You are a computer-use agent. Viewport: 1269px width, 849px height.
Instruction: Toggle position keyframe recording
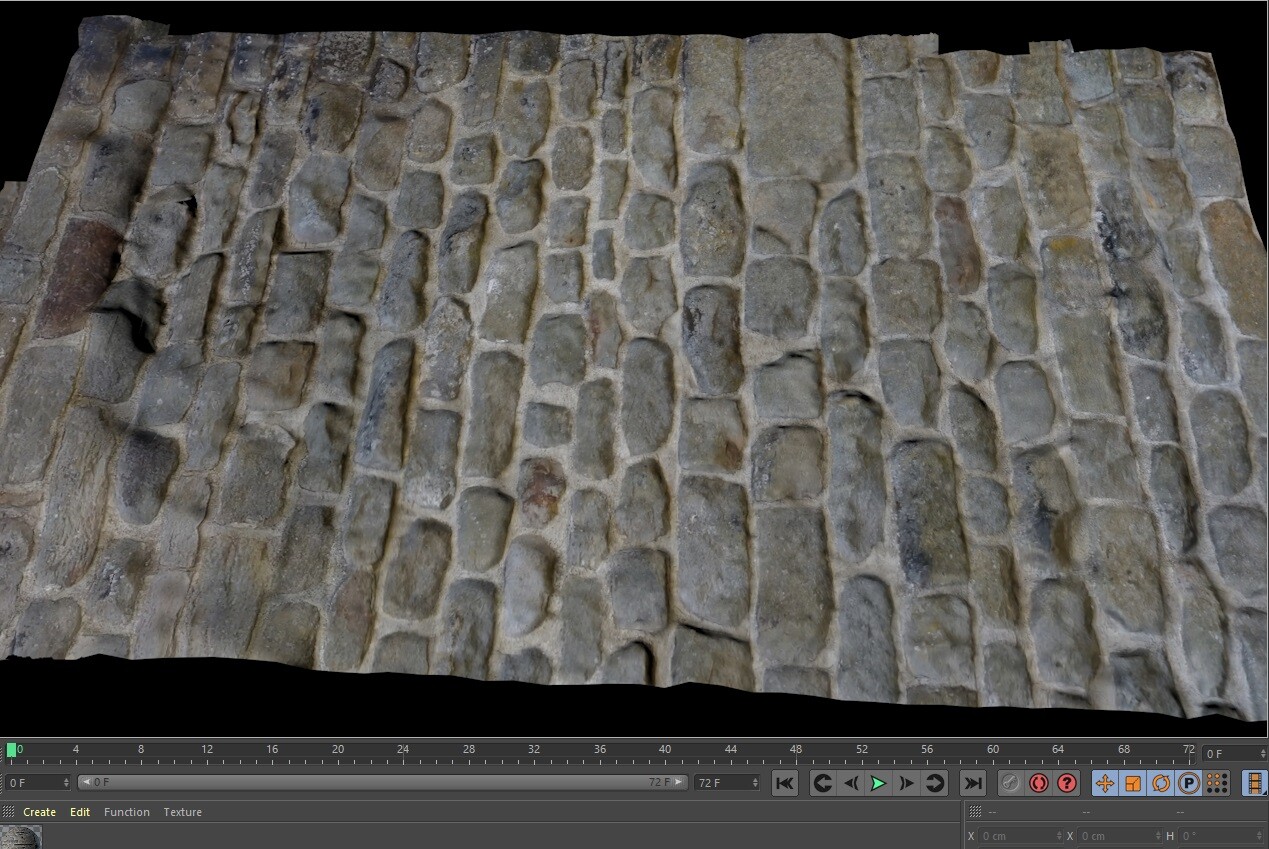[1105, 784]
